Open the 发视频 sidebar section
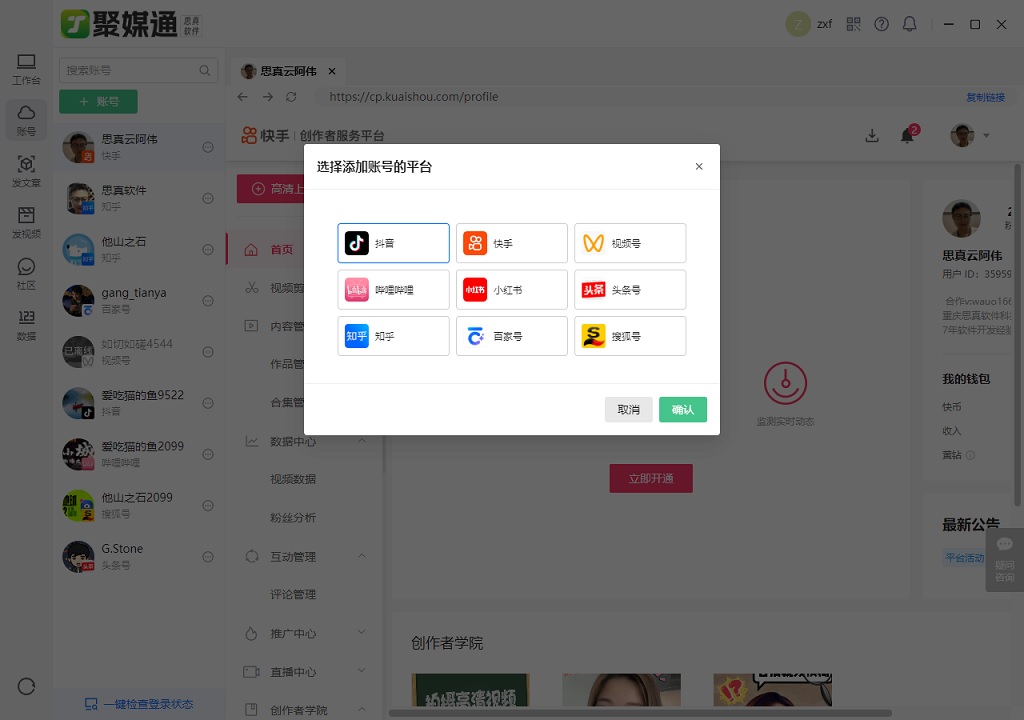Viewport: 1024px width, 720px height. (x=26, y=222)
